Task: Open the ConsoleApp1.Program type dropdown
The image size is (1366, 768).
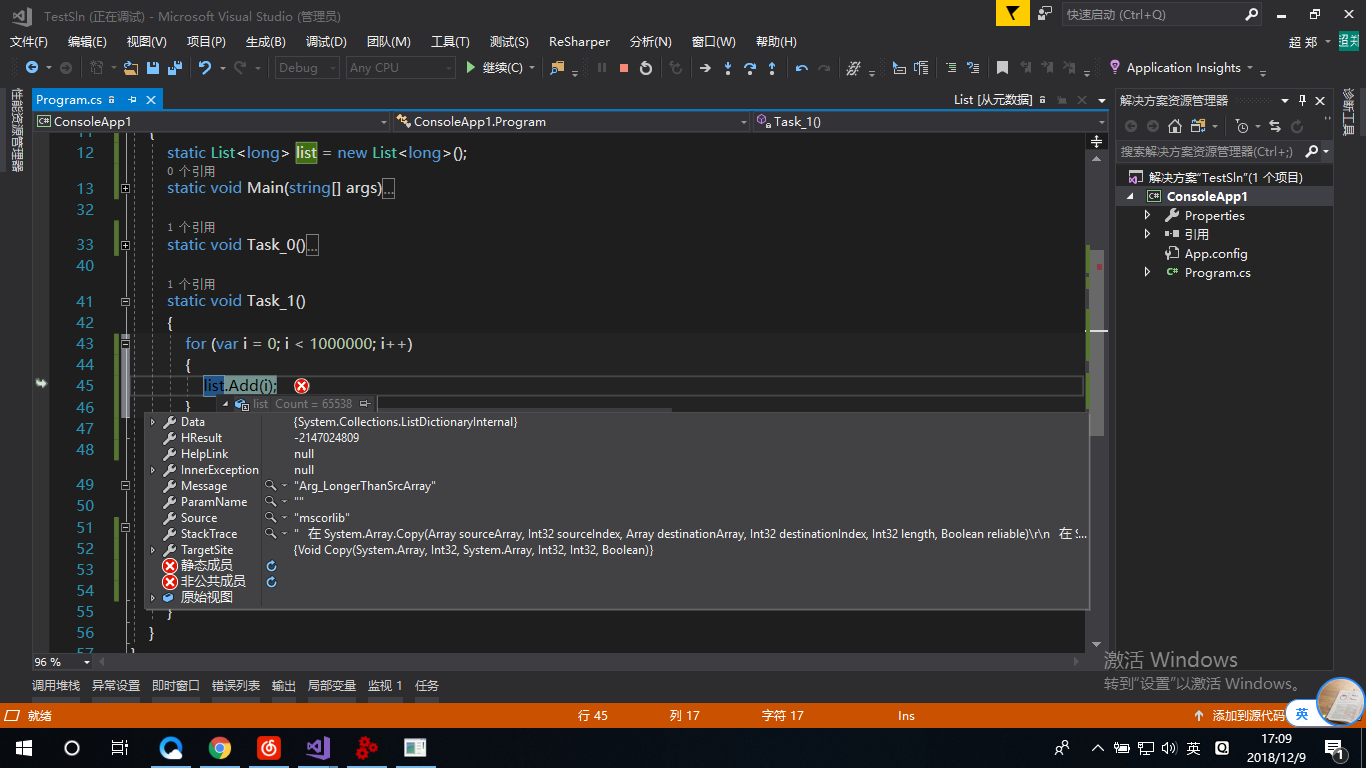Action: pos(572,121)
